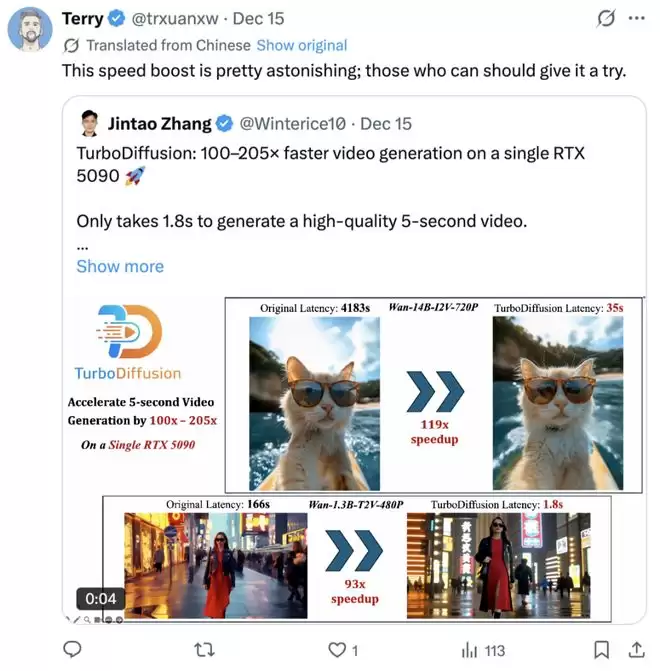Click Jintao Zhang's verified badge
Screen dimensions: 660x671
pyautogui.click(x=226, y=124)
